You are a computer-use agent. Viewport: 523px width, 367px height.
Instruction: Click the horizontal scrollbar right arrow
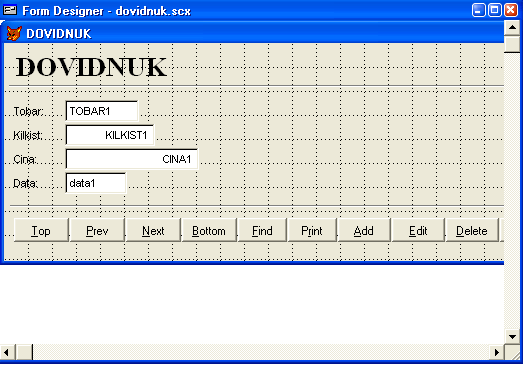click(x=497, y=352)
